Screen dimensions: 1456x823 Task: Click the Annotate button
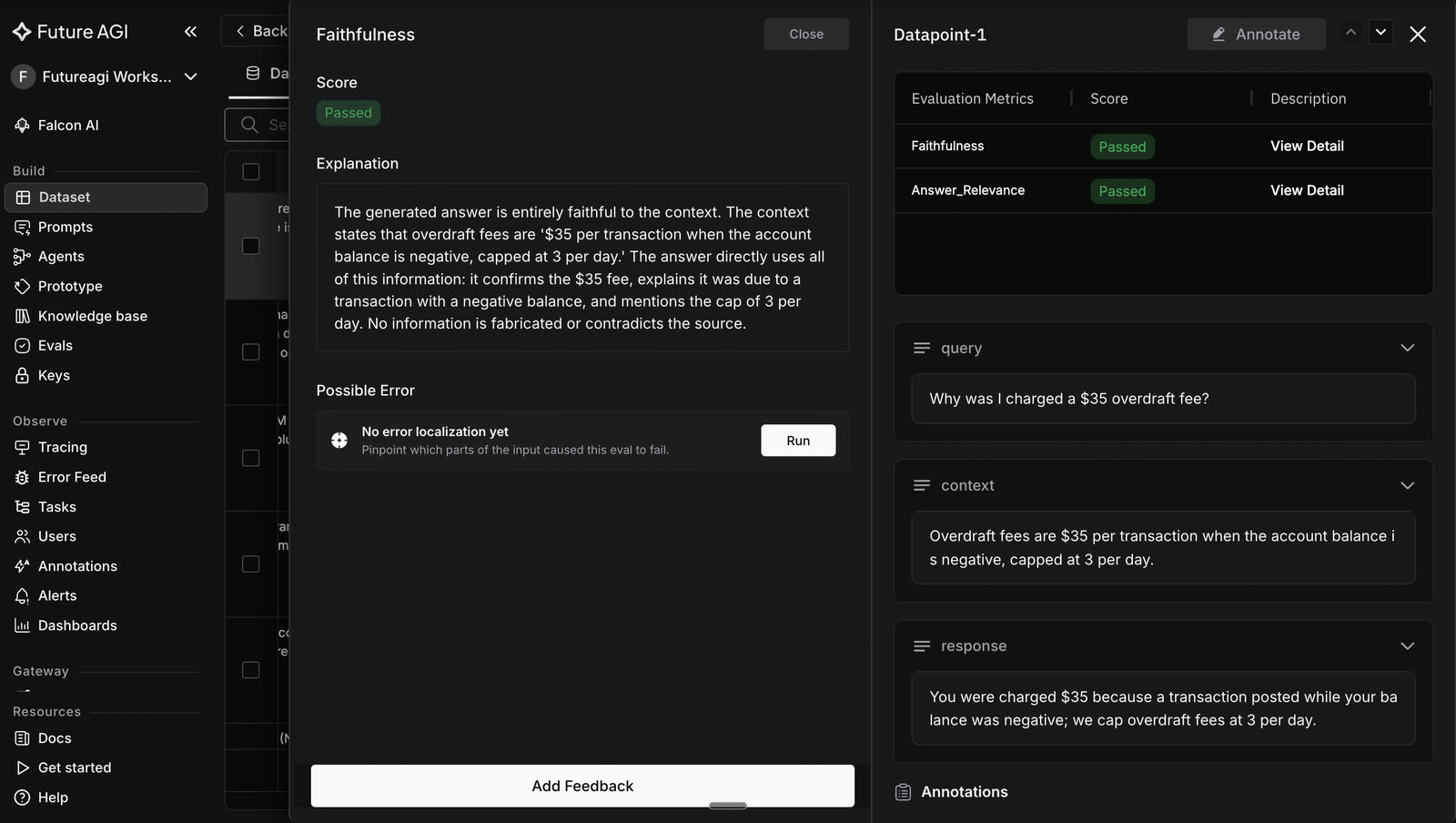tap(1256, 34)
